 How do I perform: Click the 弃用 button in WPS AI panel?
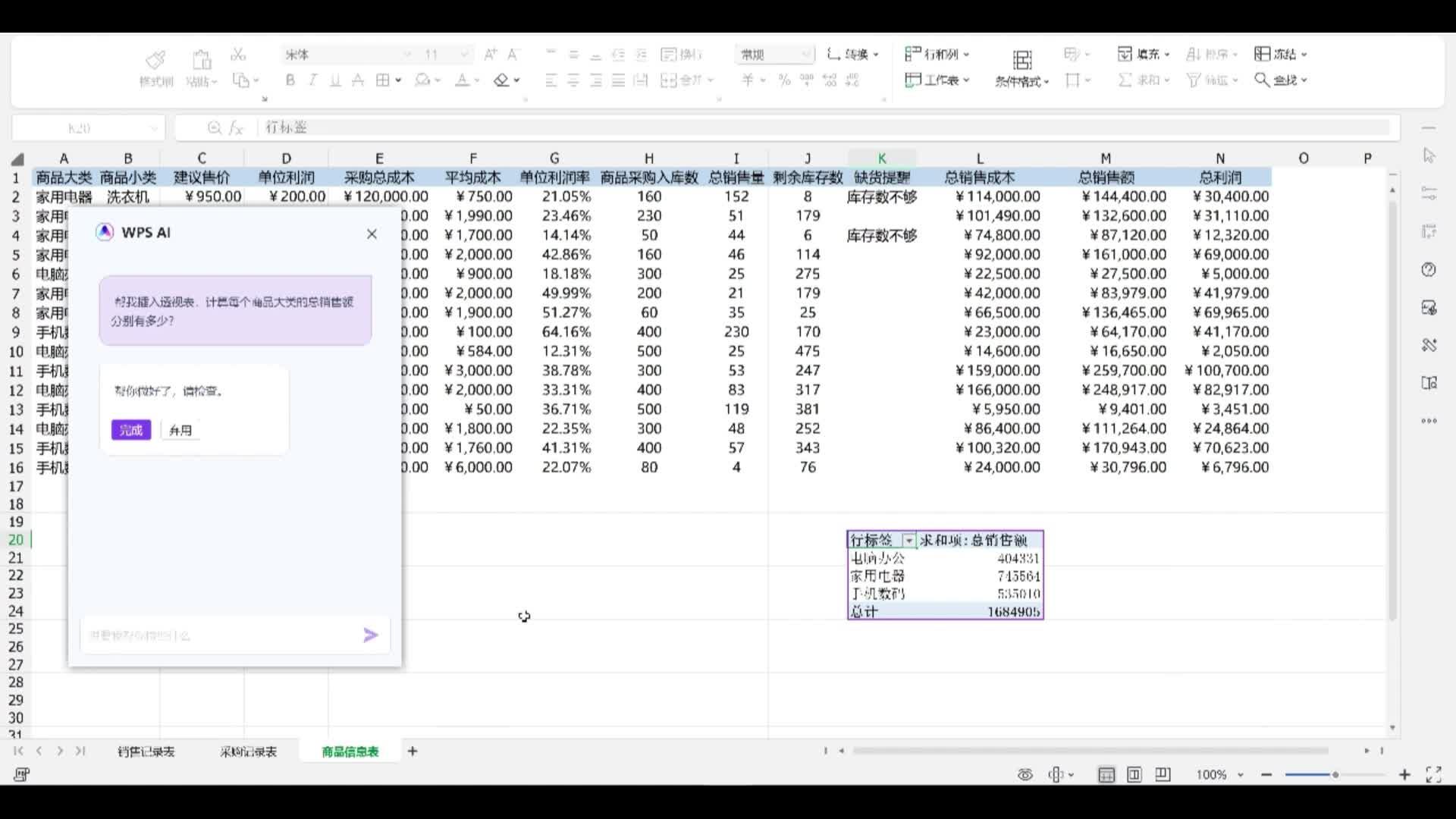(x=180, y=429)
